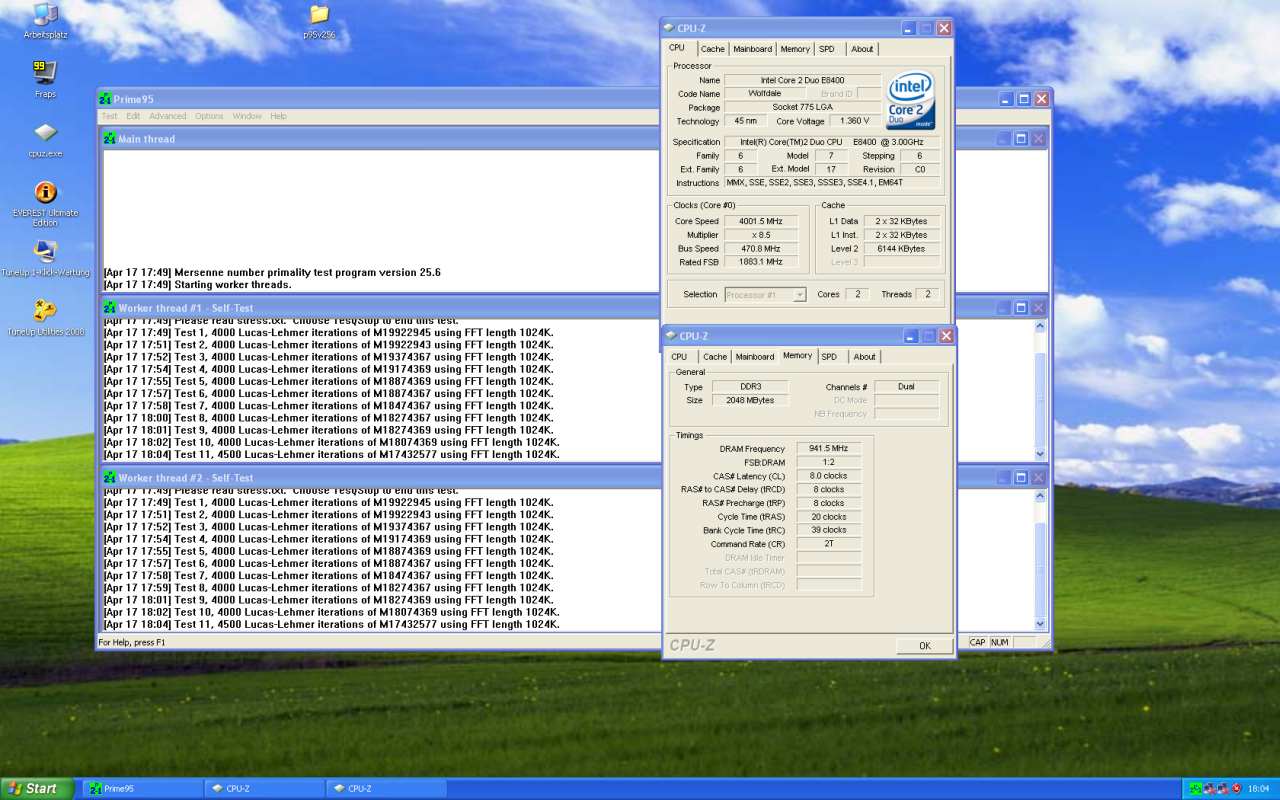Switch to Cache tab in lower CPU-Z

(x=715, y=357)
